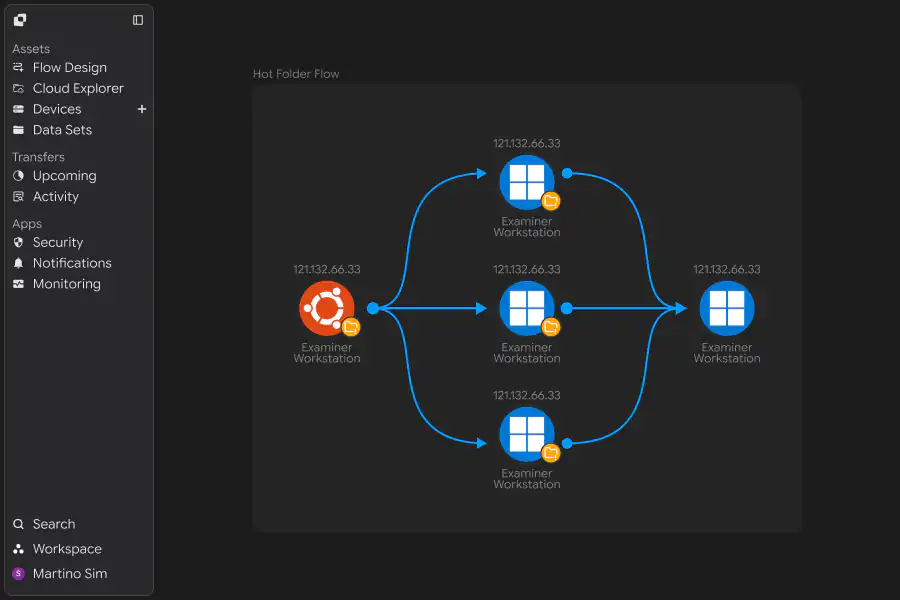Select the middle Windows Examiner Workstation node

point(527,308)
